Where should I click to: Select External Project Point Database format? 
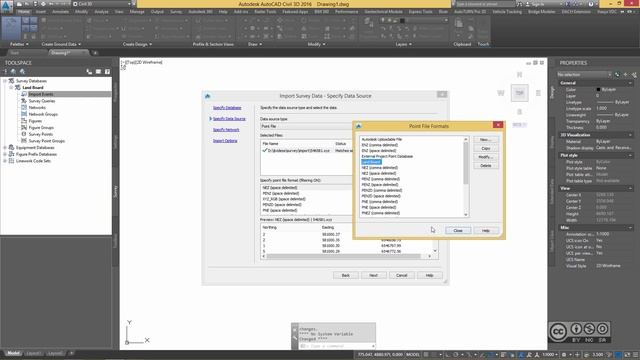(387, 156)
